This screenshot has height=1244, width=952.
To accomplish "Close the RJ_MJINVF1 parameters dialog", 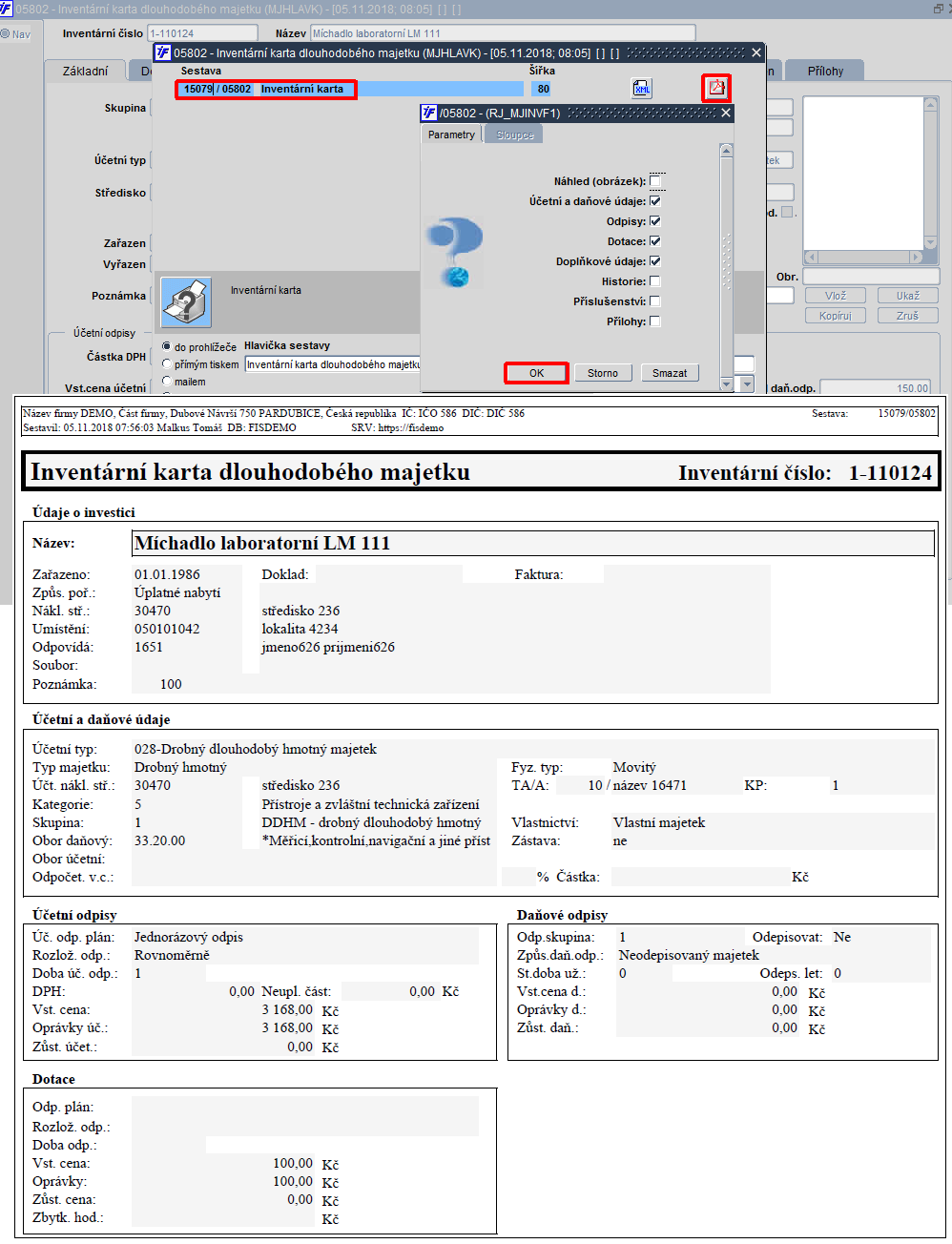I will (726, 113).
